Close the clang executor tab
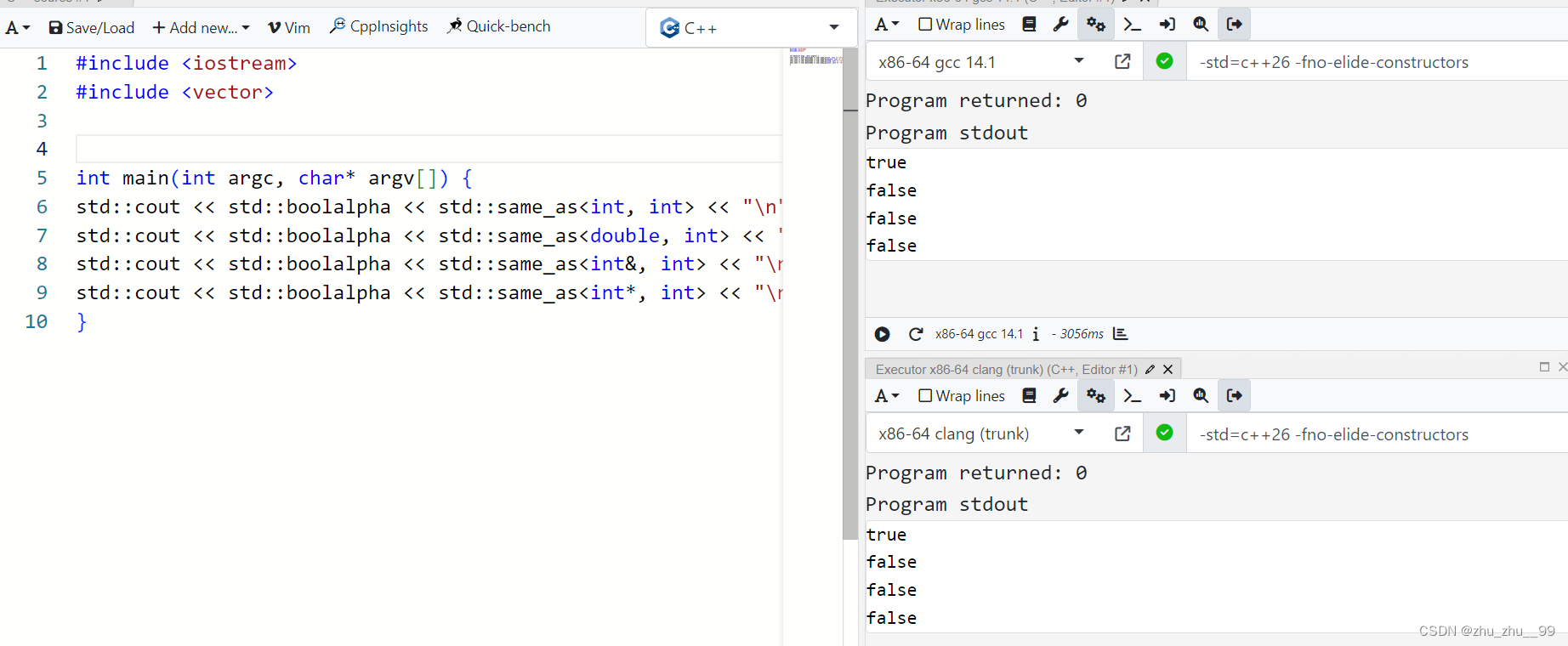 [x=1168, y=370]
